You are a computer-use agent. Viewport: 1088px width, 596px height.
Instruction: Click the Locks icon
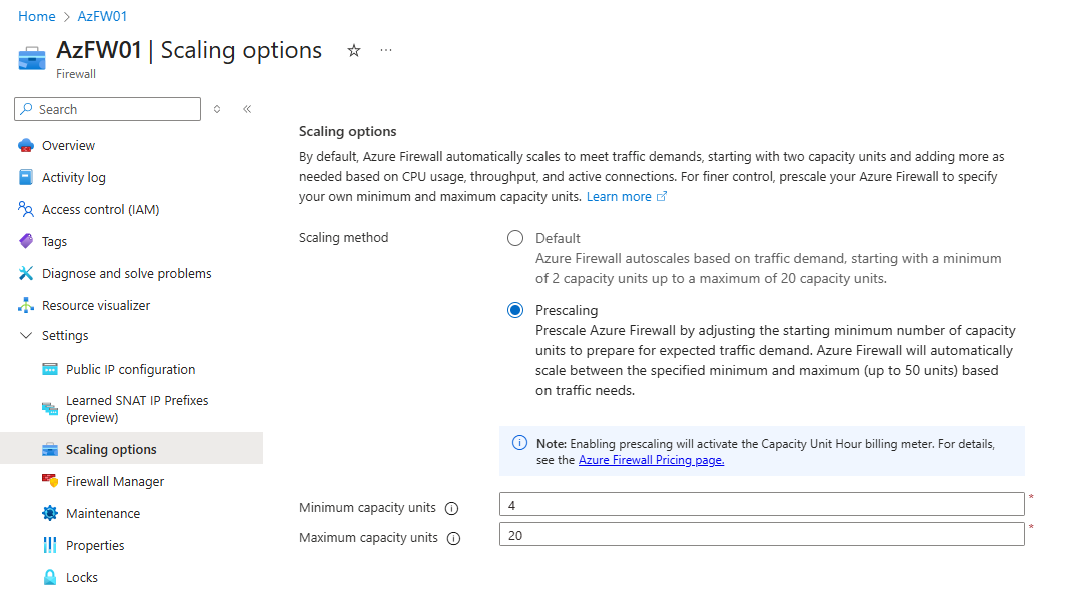(x=47, y=577)
